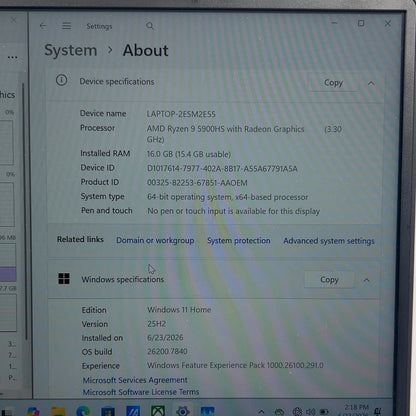
Task: Open System protection link
Action: click(239, 241)
